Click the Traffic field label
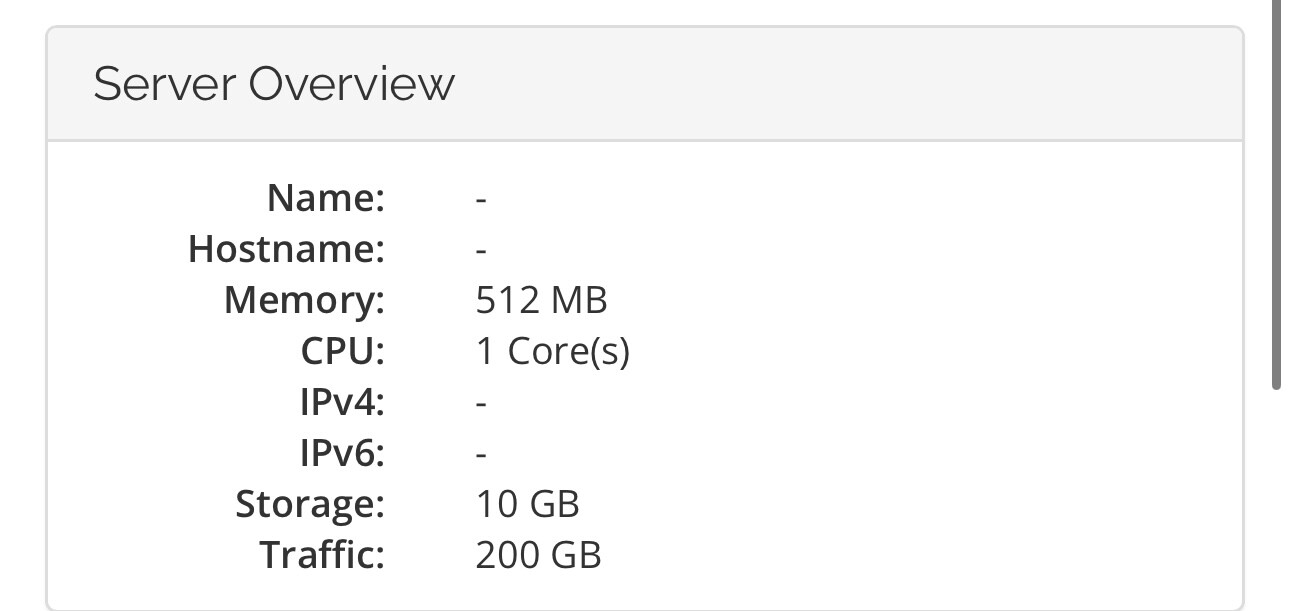The image size is (1290, 611). (x=322, y=555)
